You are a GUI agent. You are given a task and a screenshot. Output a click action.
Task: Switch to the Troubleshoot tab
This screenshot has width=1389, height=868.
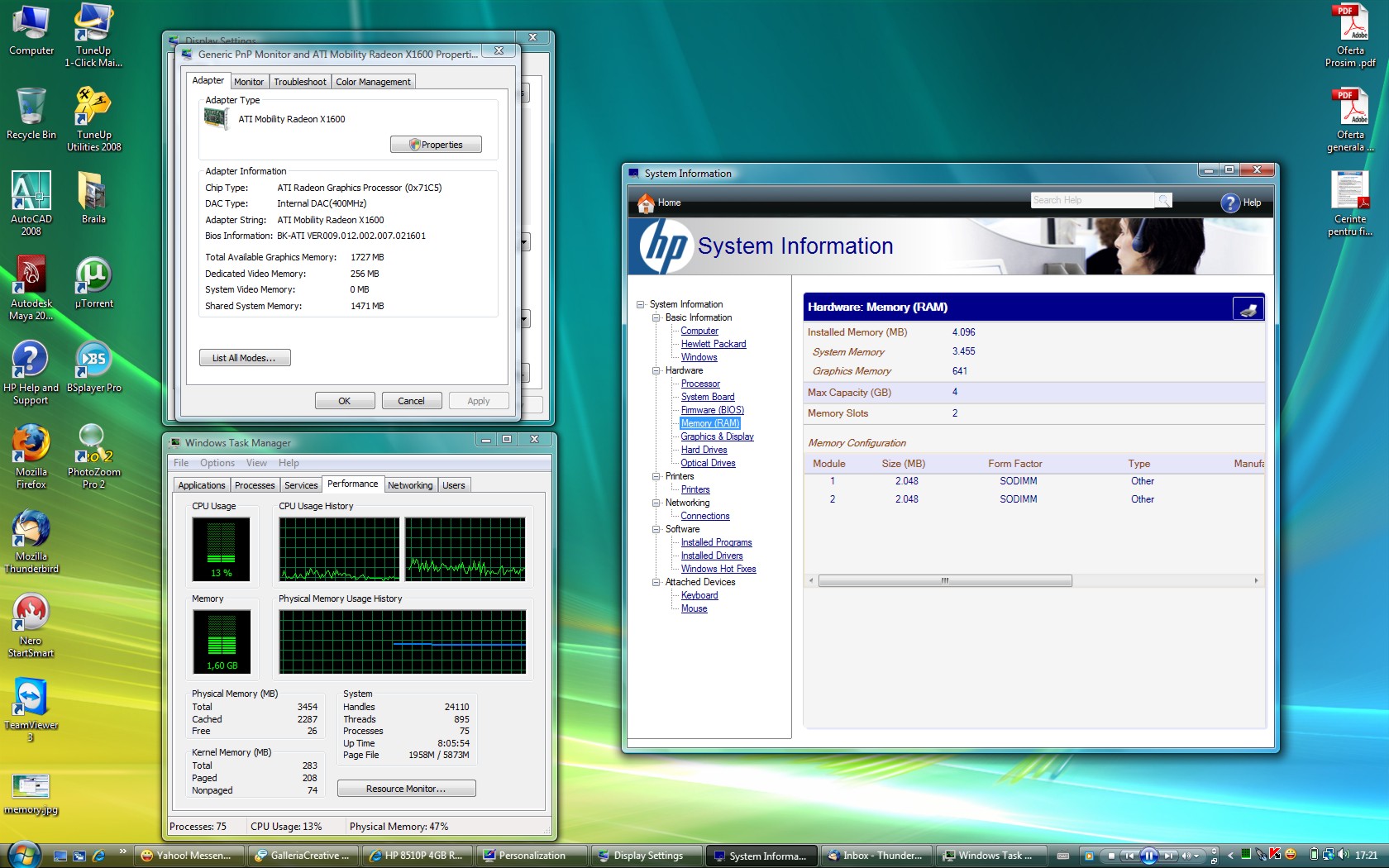point(300,82)
